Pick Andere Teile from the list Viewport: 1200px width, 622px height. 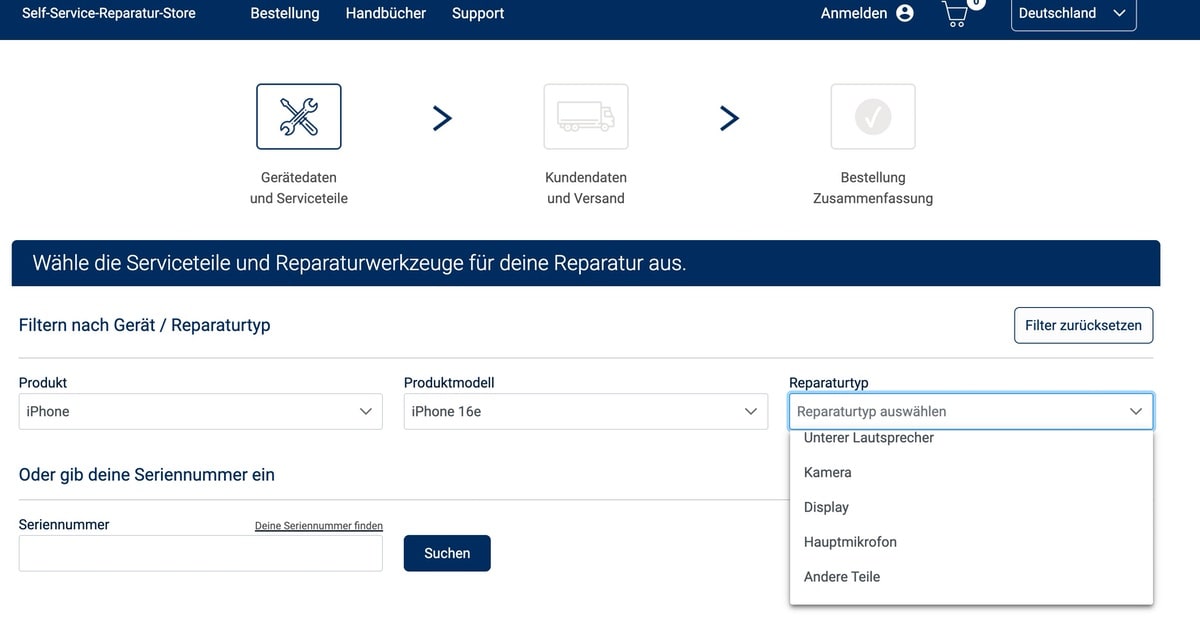tap(842, 577)
